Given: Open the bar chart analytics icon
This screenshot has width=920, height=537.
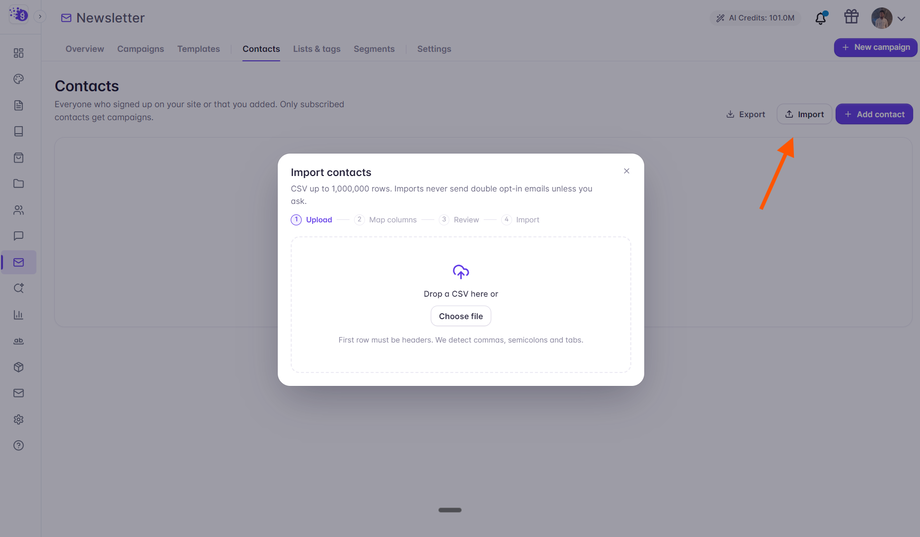Looking at the screenshot, I should (x=19, y=315).
